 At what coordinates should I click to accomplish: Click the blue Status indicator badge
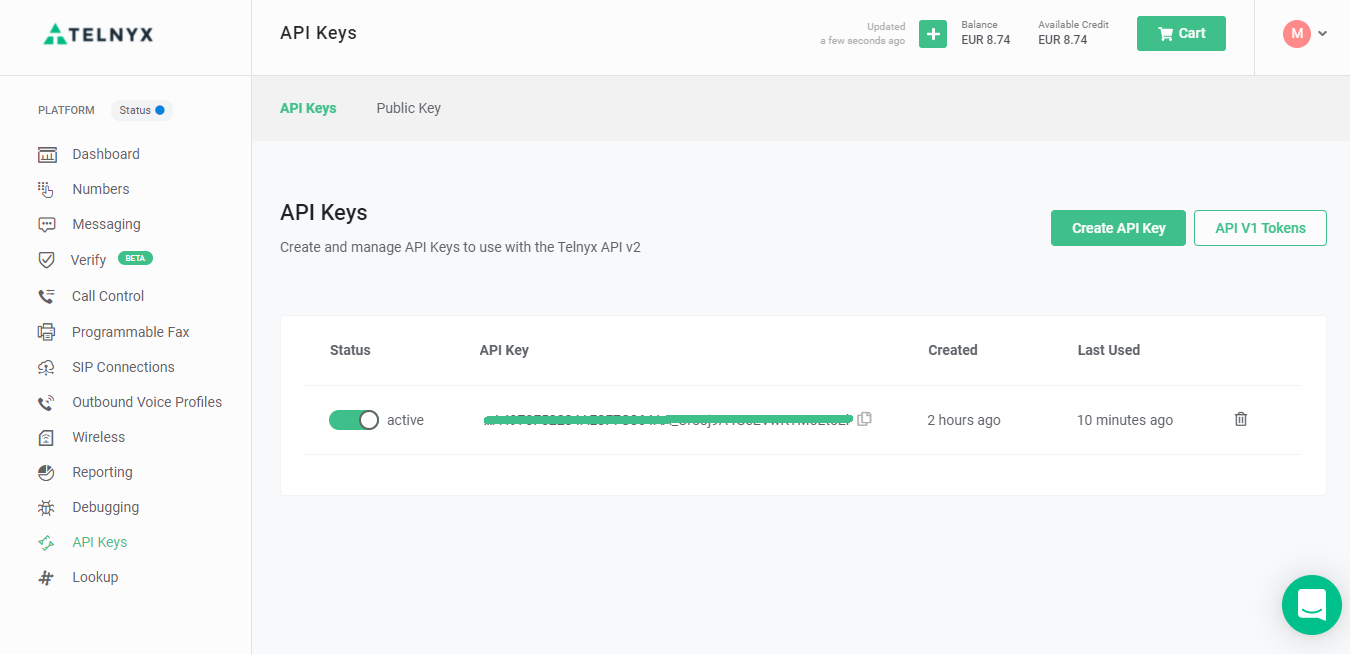141,110
